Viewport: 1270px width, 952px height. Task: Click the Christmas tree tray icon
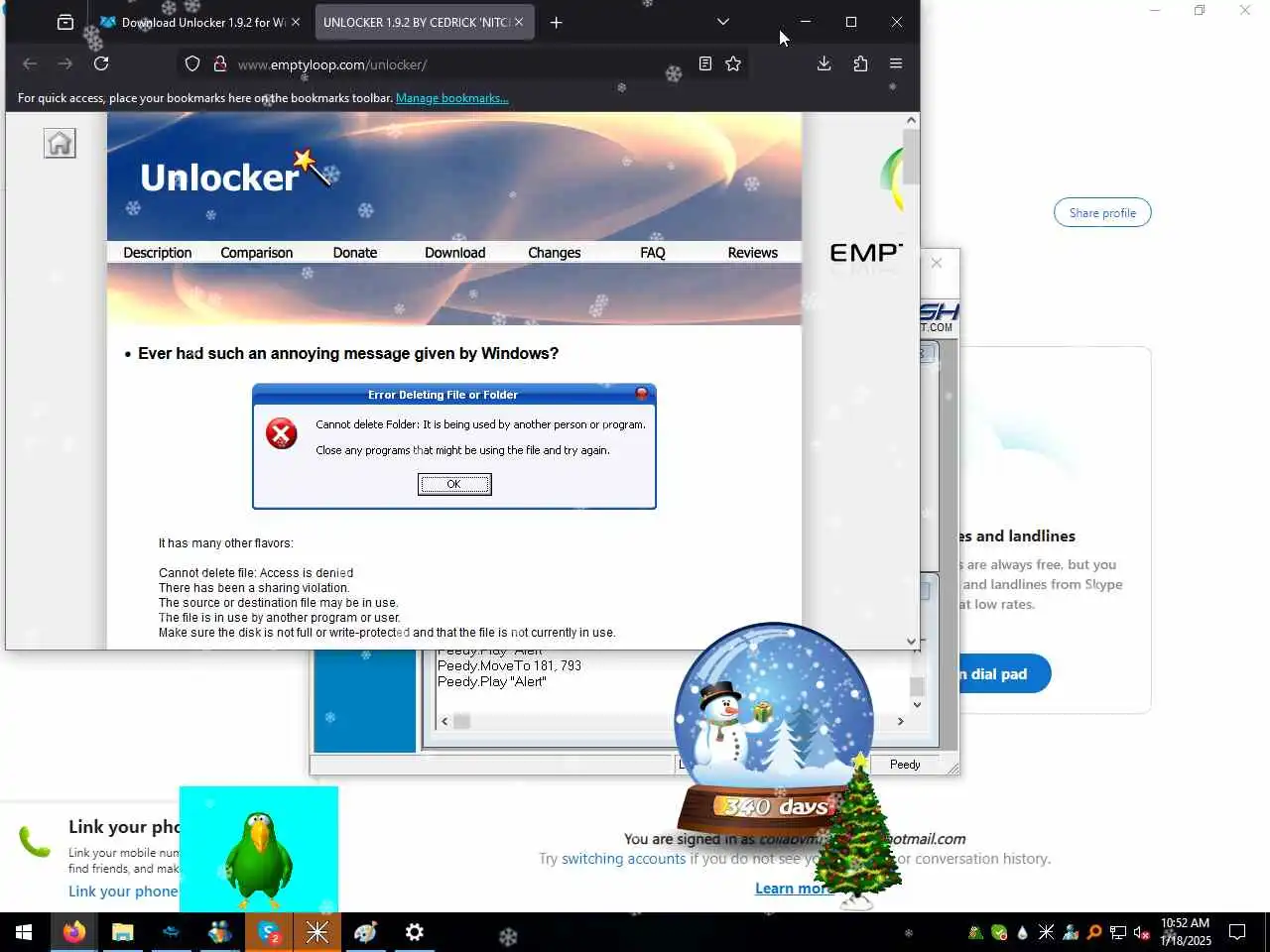tap(975, 932)
